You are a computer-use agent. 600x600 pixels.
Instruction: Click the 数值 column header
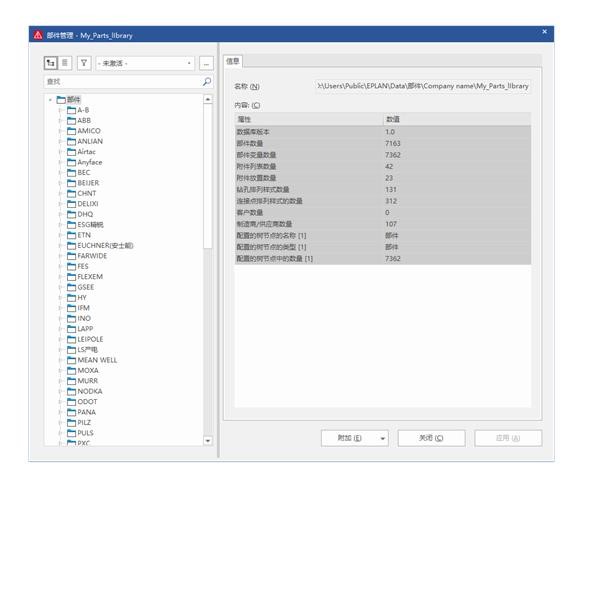(x=457, y=119)
